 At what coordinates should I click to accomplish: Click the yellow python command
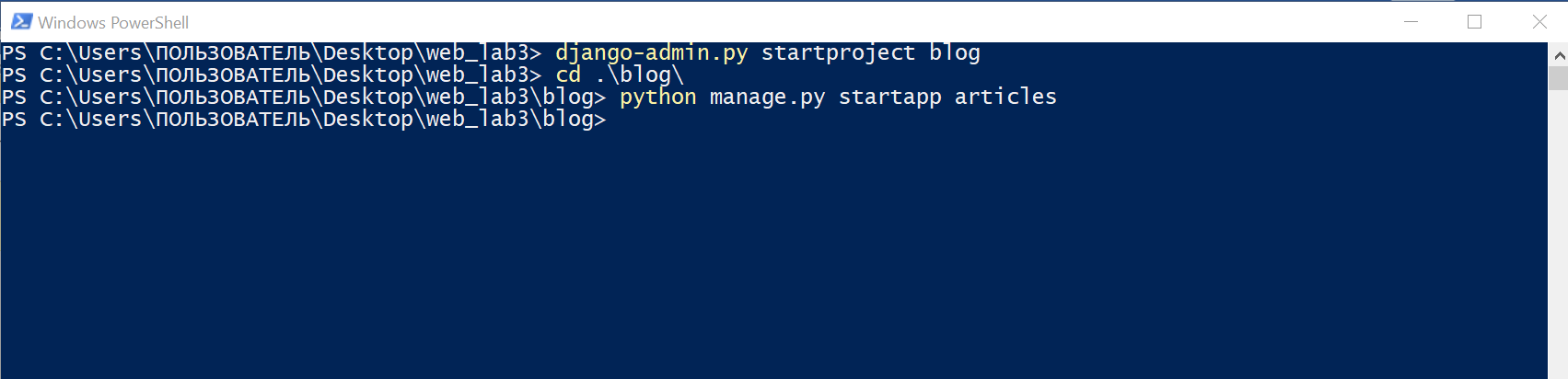(x=657, y=98)
